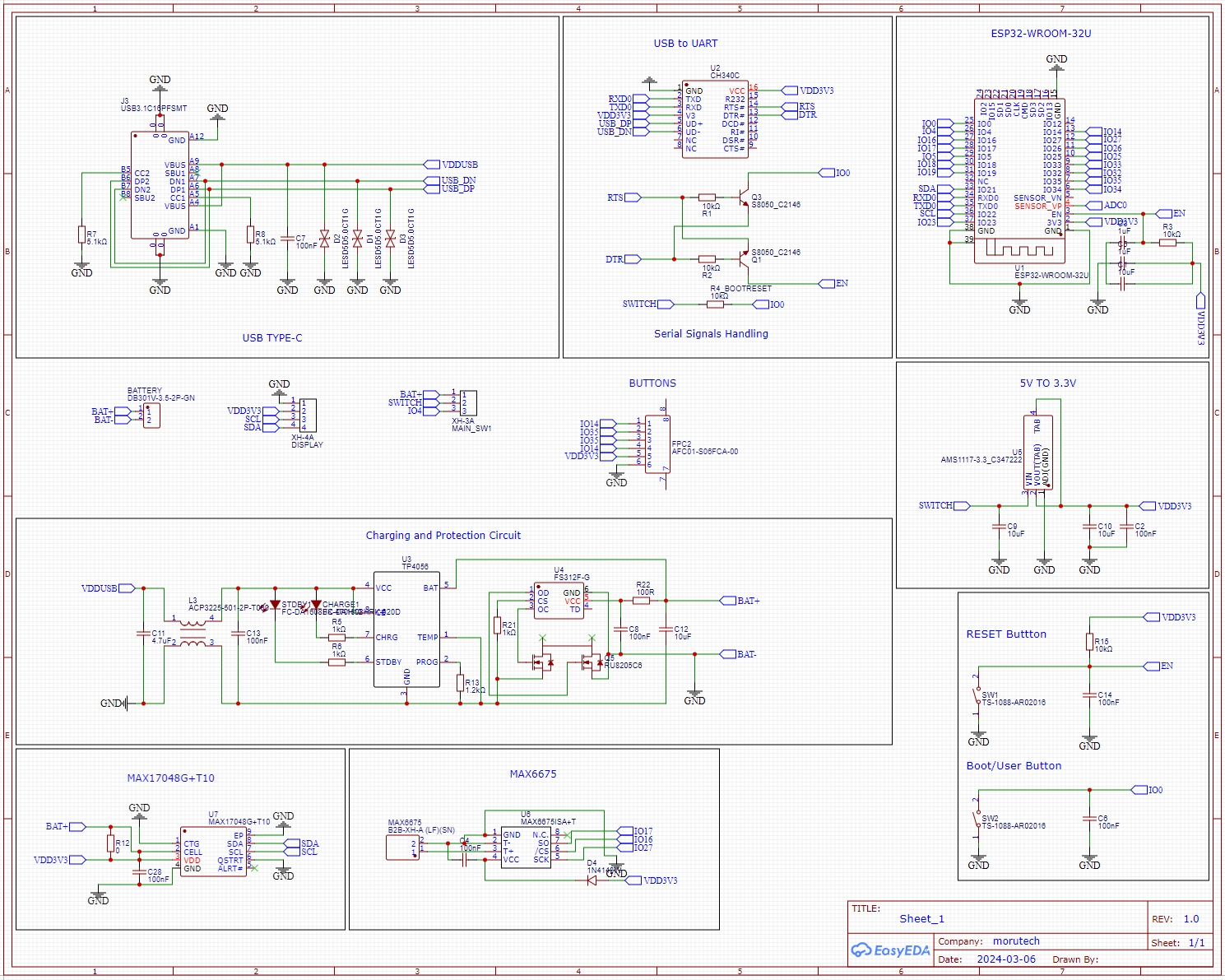The width and height of the screenshot is (1225, 980).
Task: Click the C9 10uF capacitor symbol
Action: (x=999, y=527)
